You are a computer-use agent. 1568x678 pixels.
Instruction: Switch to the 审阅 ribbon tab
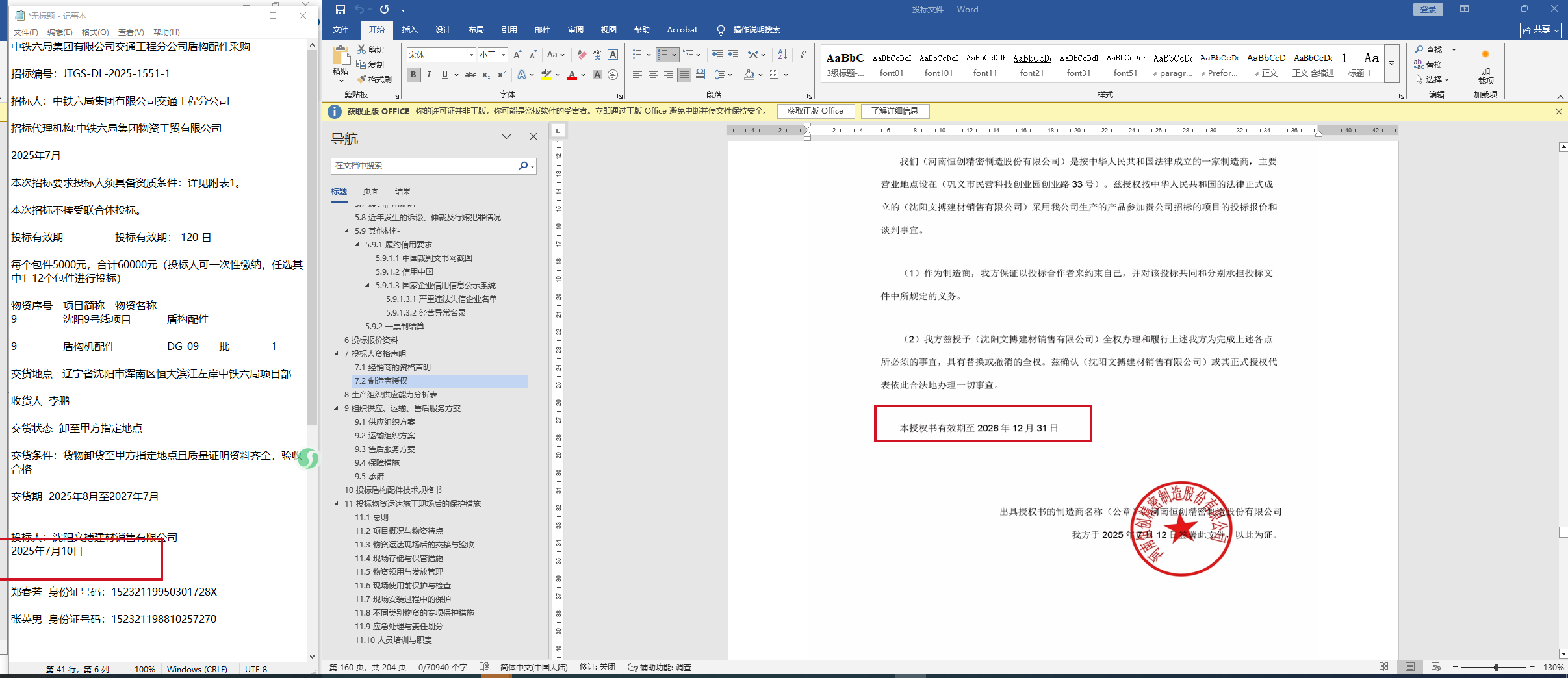point(575,30)
